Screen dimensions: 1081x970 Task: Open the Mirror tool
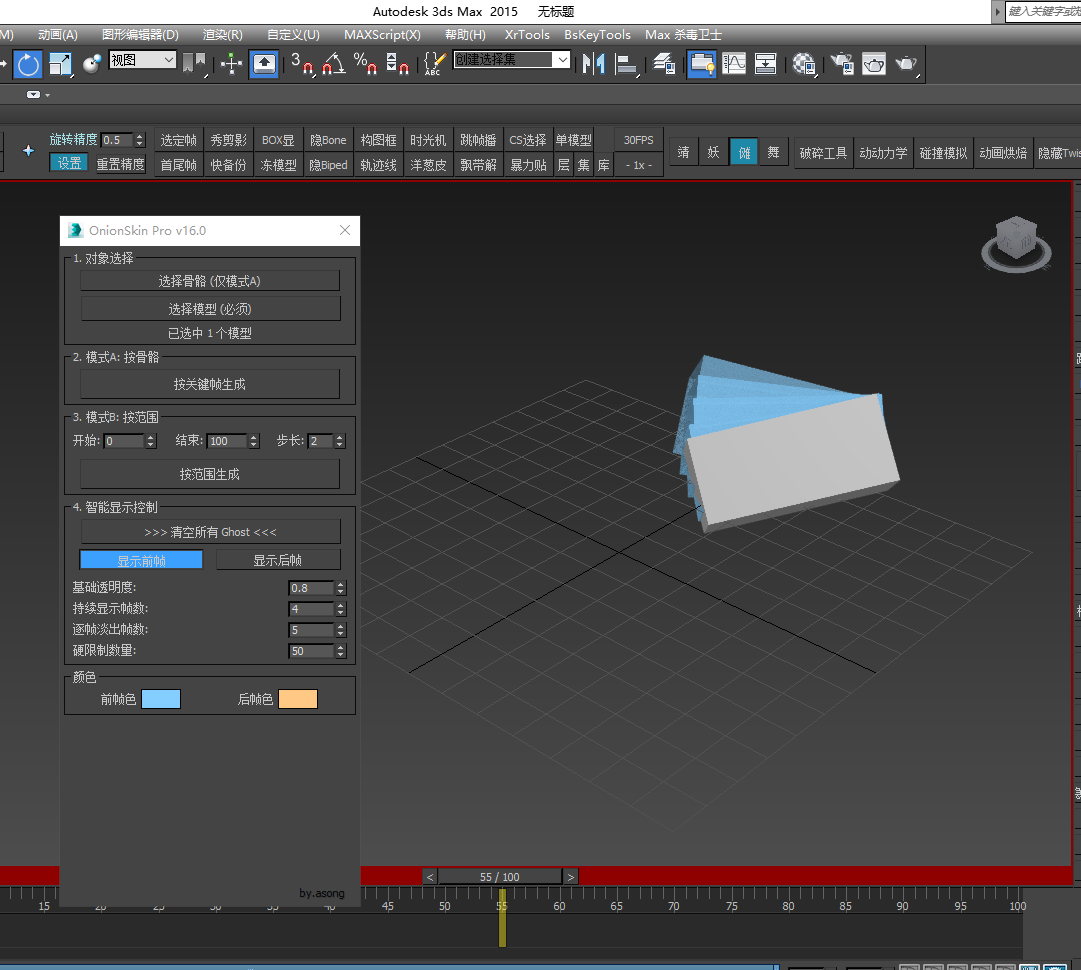click(594, 64)
